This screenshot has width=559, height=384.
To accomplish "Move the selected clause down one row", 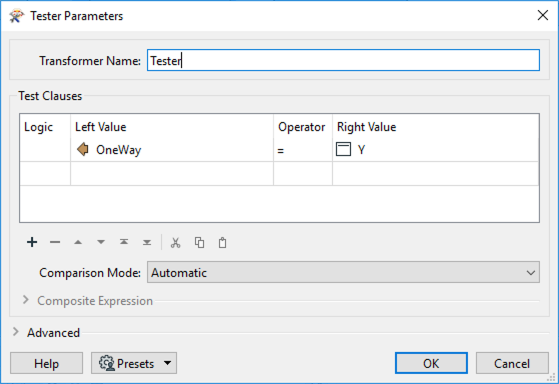I will coord(101,242).
